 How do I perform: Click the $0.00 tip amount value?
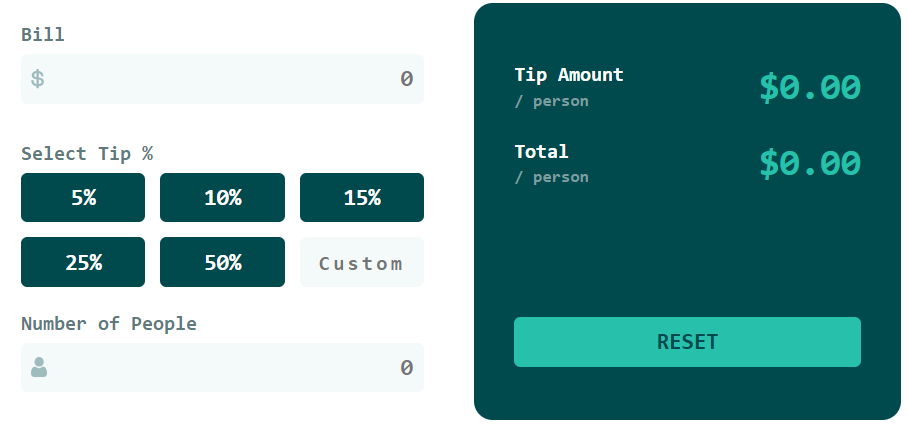(809, 87)
